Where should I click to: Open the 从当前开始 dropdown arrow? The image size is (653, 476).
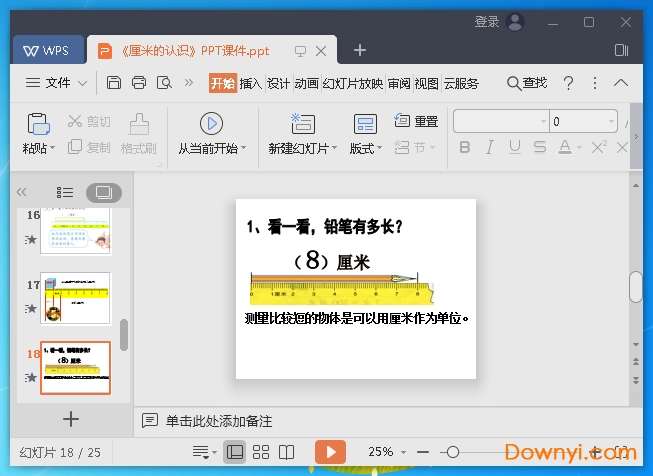click(x=244, y=148)
